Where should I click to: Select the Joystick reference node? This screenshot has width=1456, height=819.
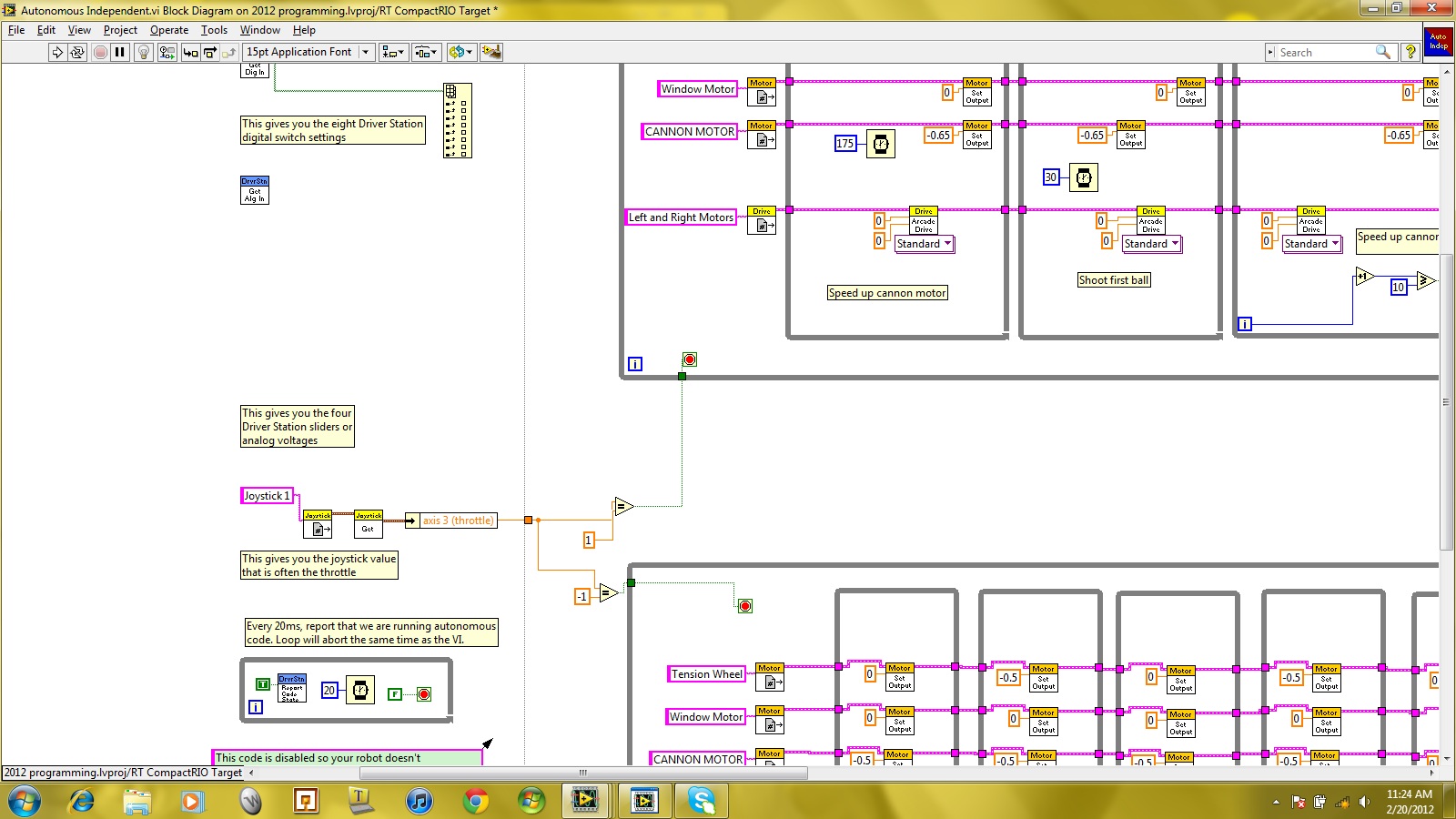318,524
